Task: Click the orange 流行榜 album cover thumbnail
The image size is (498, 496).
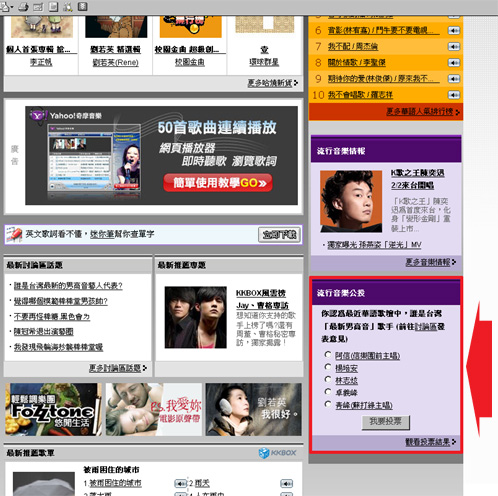Action: [x=190, y=26]
